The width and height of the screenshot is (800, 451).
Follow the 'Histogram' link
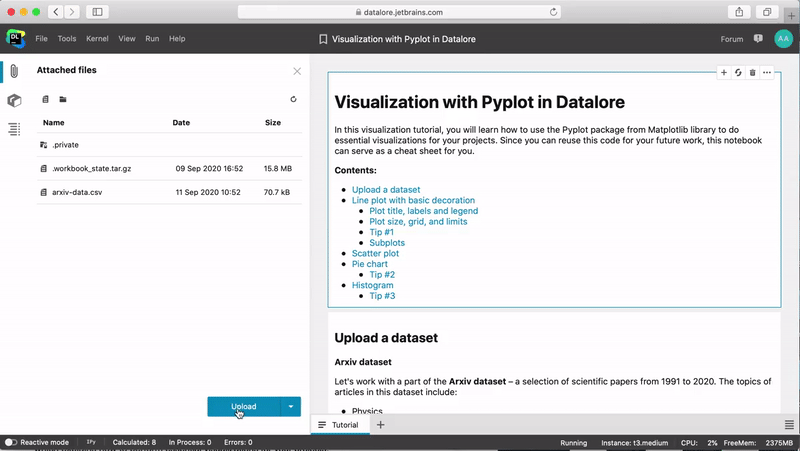[x=372, y=285]
